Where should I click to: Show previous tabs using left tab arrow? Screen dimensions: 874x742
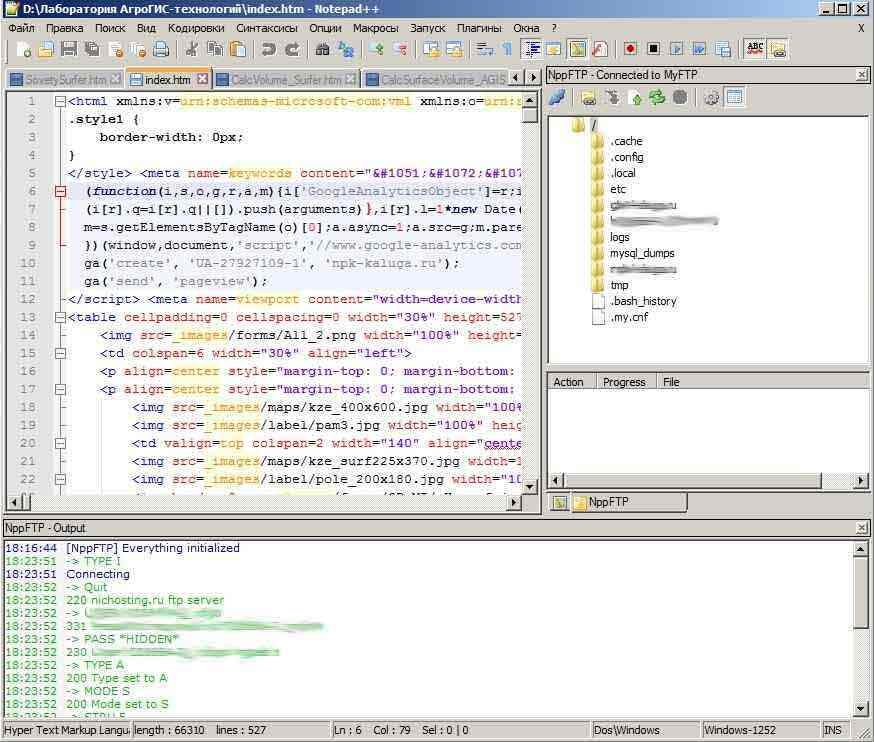[516, 77]
